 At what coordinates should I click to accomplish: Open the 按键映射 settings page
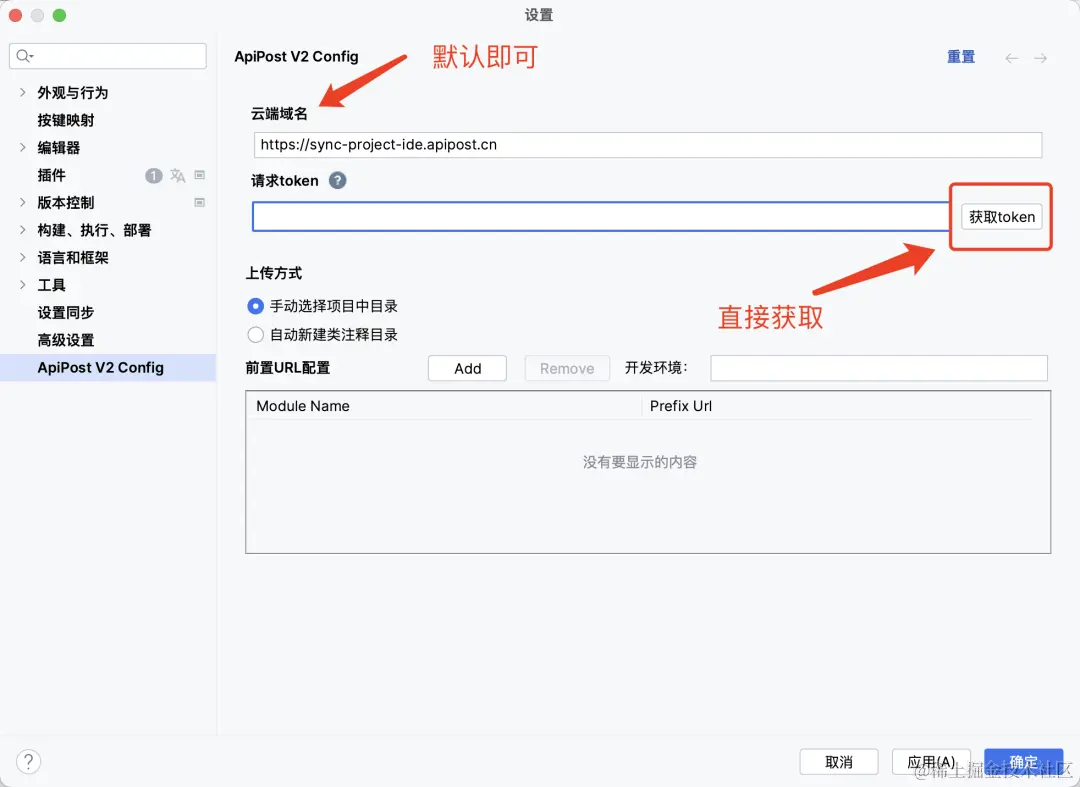click(66, 120)
